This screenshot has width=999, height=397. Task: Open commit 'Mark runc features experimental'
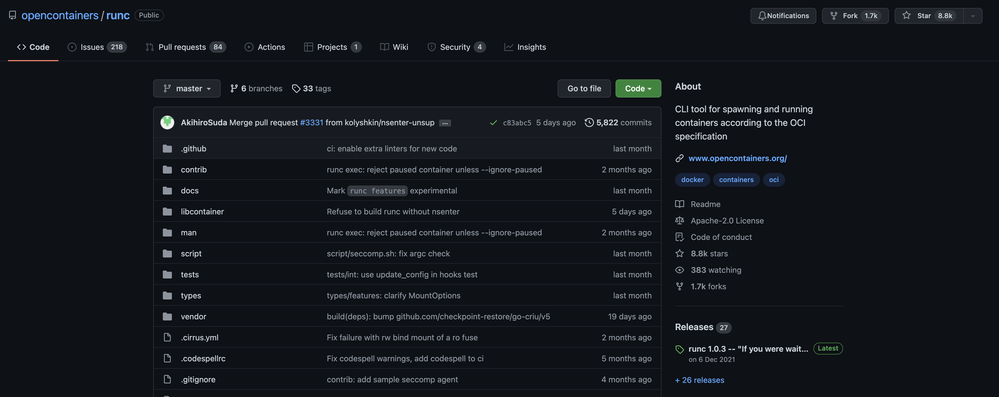(x=392, y=191)
